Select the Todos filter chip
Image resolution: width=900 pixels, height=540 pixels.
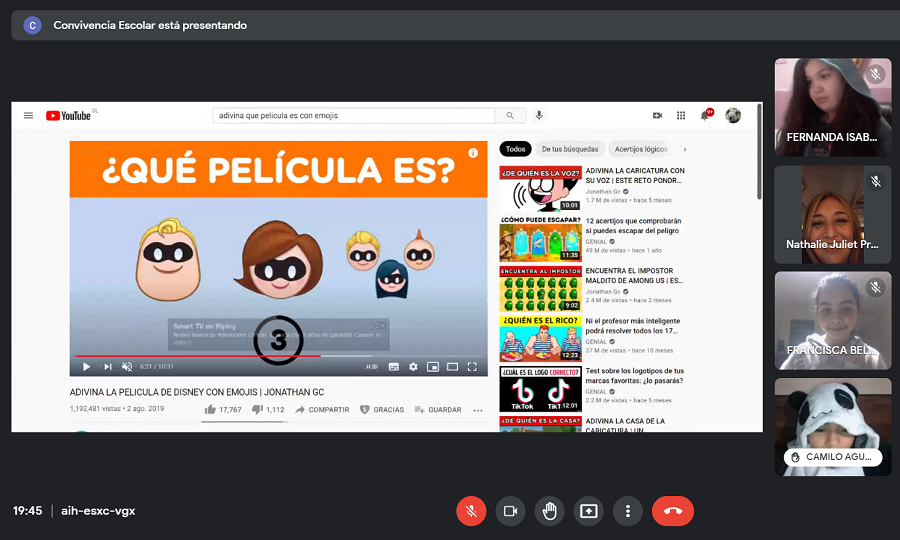(x=515, y=149)
